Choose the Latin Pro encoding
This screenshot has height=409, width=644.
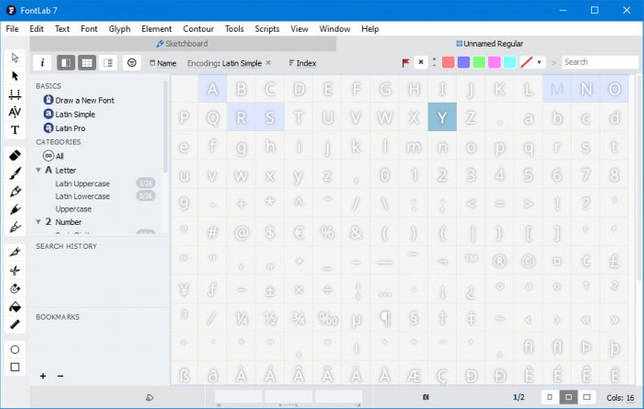click(x=64, y=128)
